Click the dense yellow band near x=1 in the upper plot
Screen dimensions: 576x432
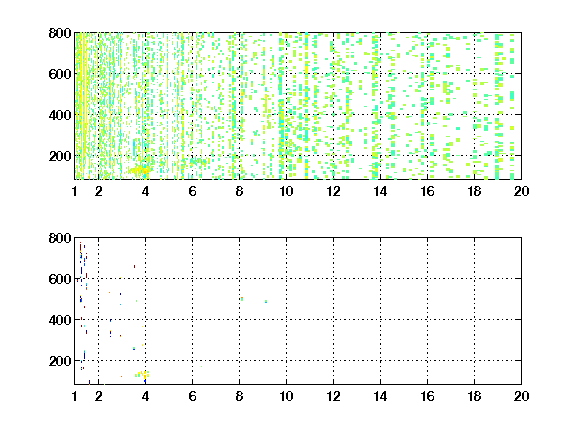tap(84, 107)
